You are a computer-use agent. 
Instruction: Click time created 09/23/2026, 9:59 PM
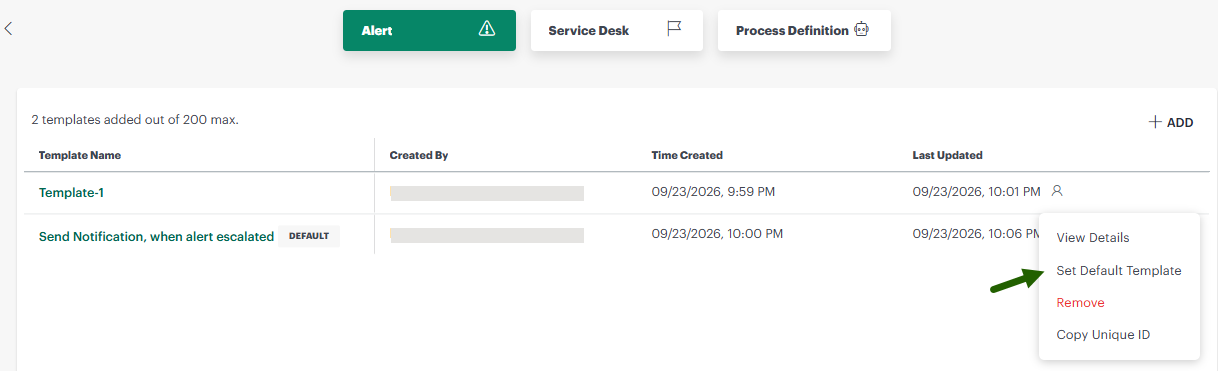[713, 191]
